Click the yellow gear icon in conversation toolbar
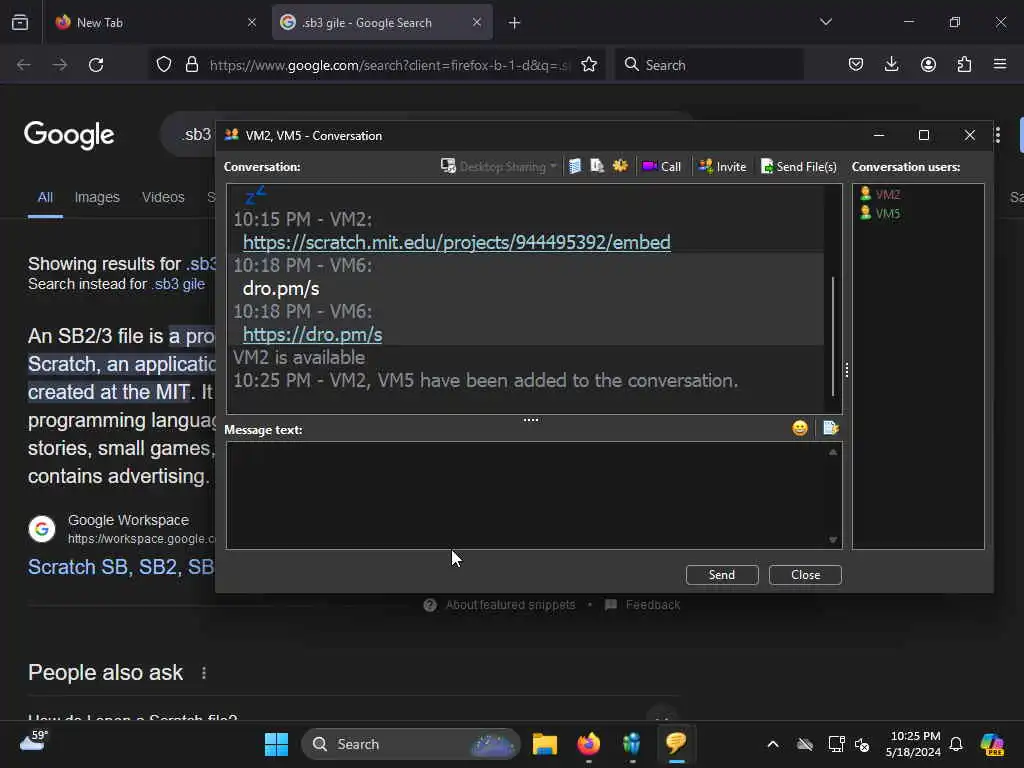 tap(620, 166)
